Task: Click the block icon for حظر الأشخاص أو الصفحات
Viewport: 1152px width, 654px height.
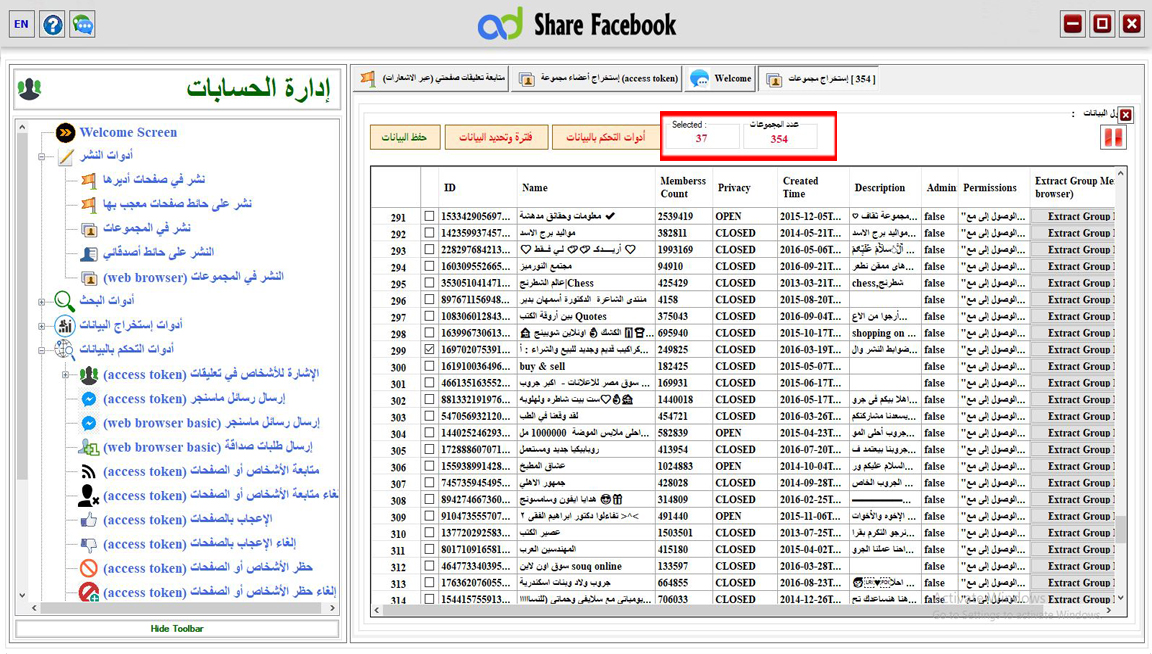Action: pyautogui.click(x=89, y=568)
